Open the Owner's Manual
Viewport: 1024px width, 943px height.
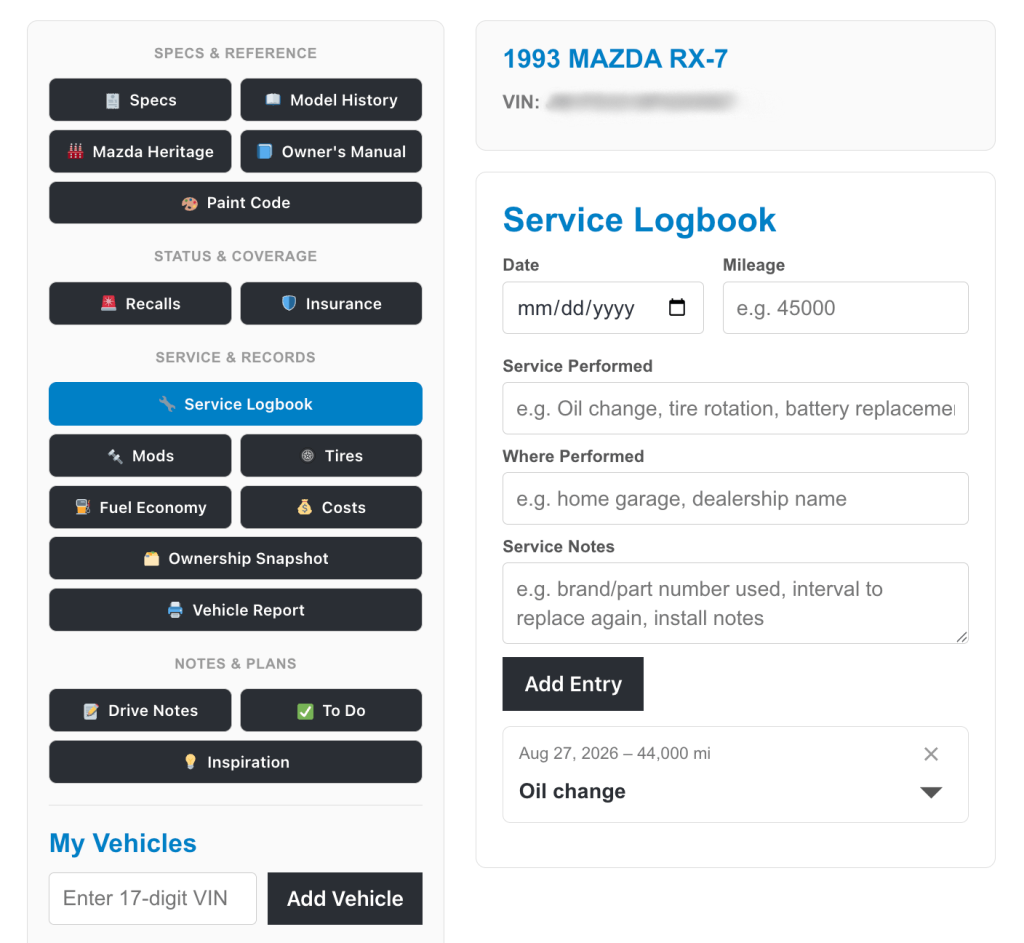(x=331, y=152)
